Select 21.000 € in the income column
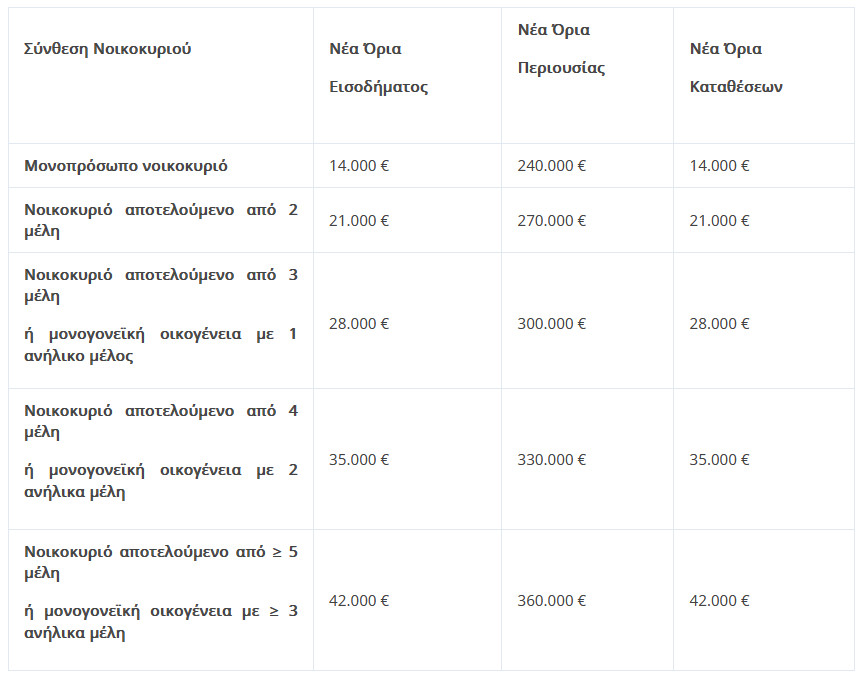The height and width of the screenshot is (679, 862). click(x=359, y=220)
